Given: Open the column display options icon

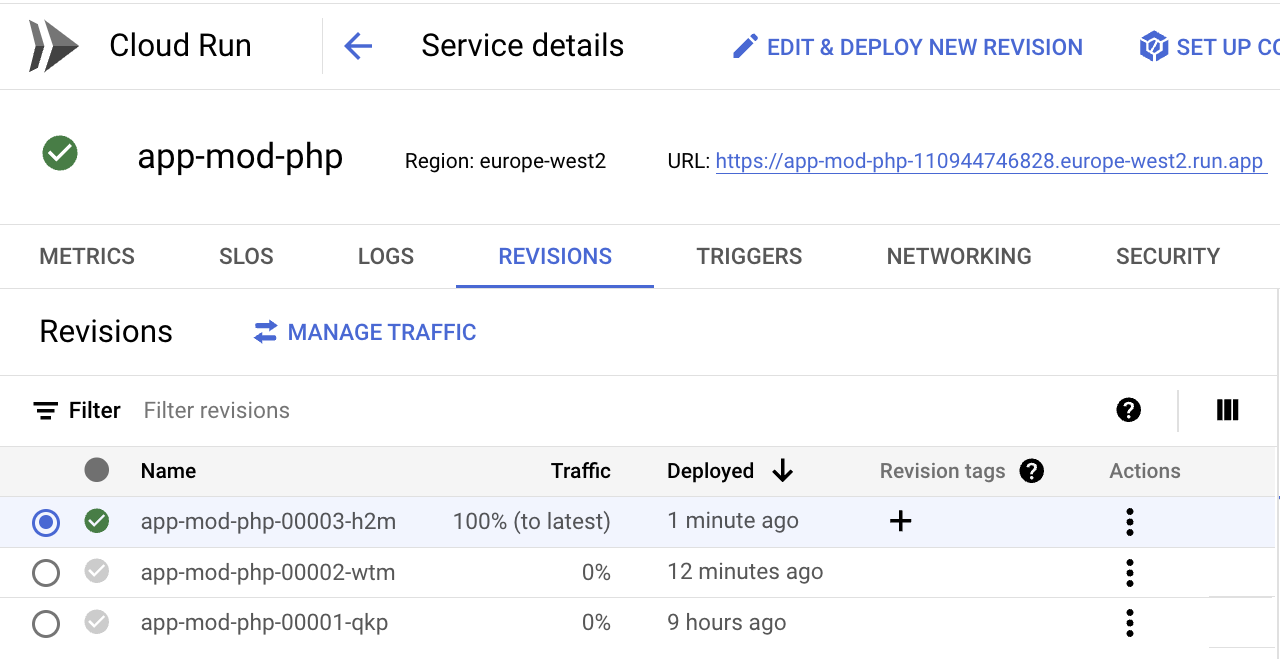Looking at the screenshot, I should point(1228,410).
